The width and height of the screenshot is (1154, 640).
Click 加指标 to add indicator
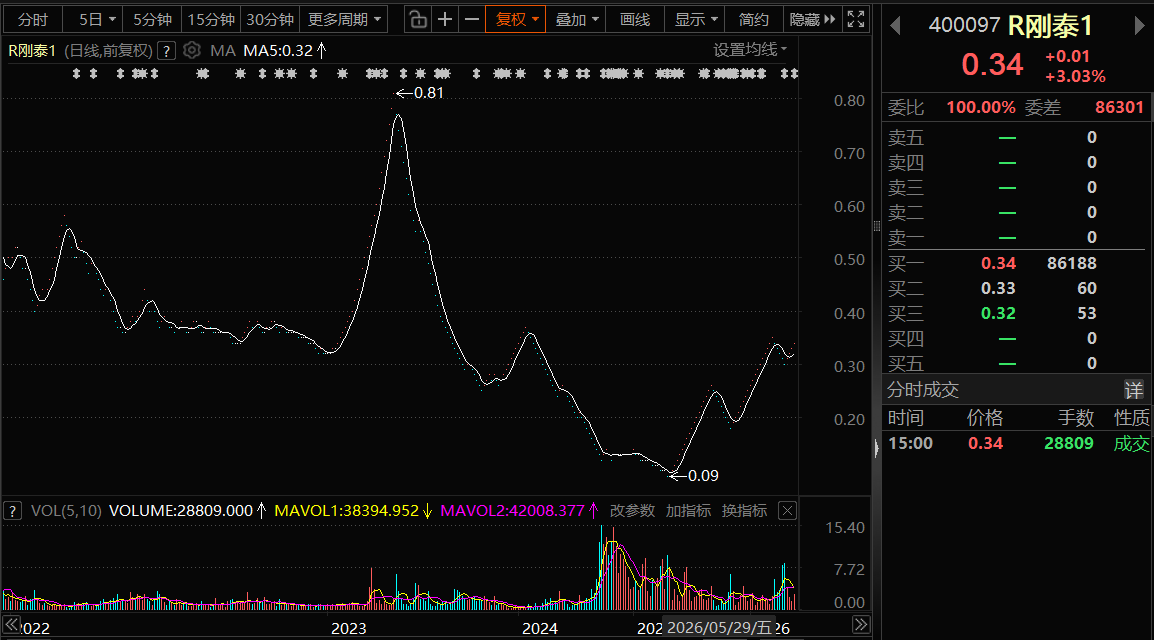[x=688, y=511]
